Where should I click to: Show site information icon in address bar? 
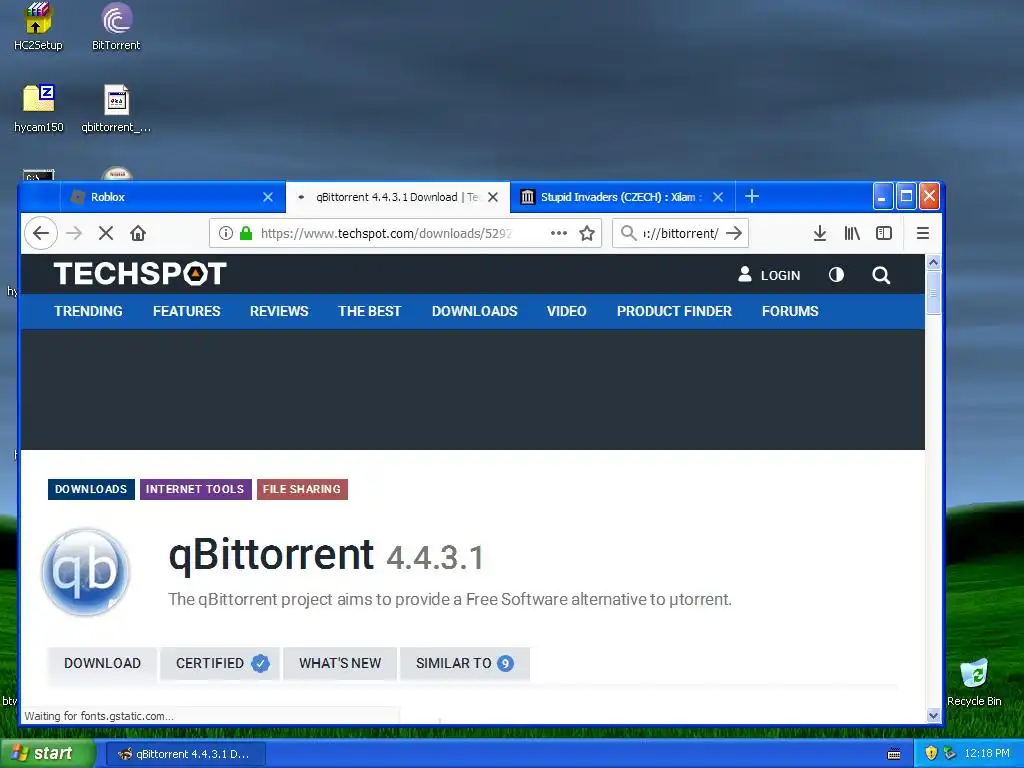225,233
